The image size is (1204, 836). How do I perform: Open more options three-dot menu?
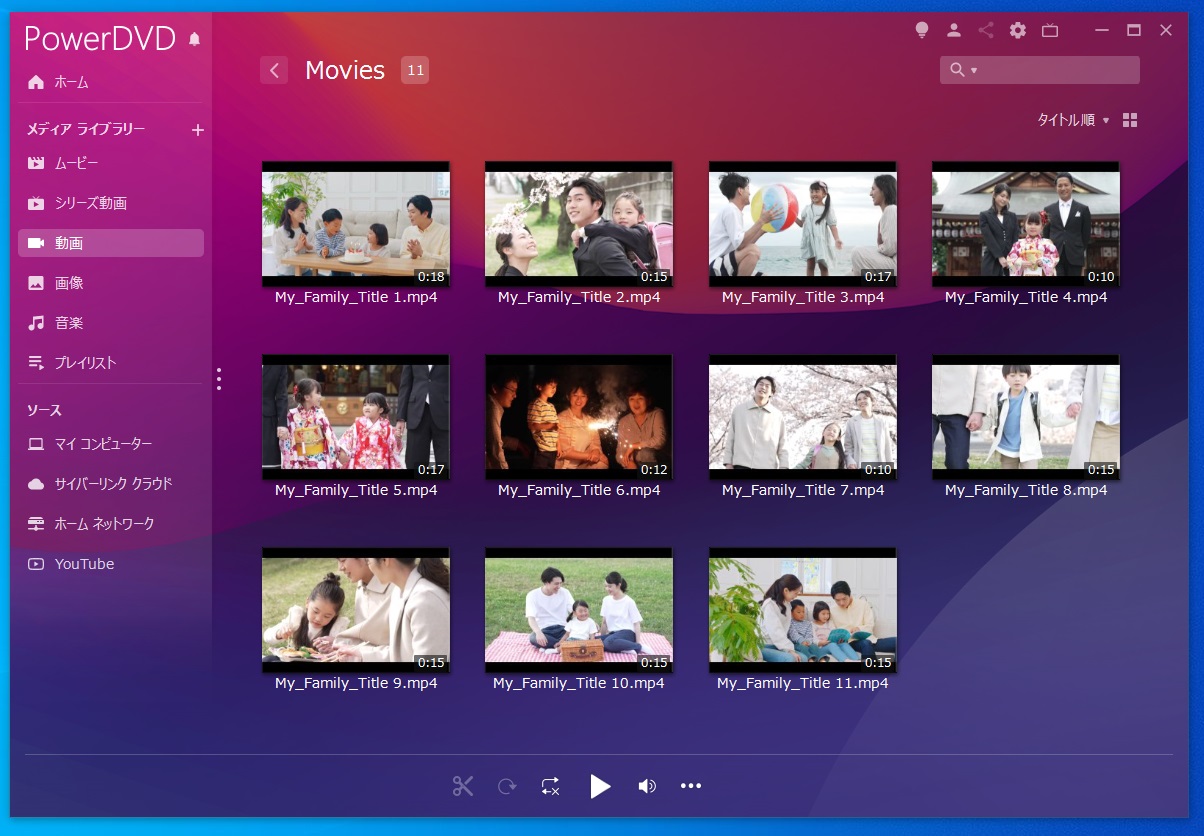coord(691,786)
